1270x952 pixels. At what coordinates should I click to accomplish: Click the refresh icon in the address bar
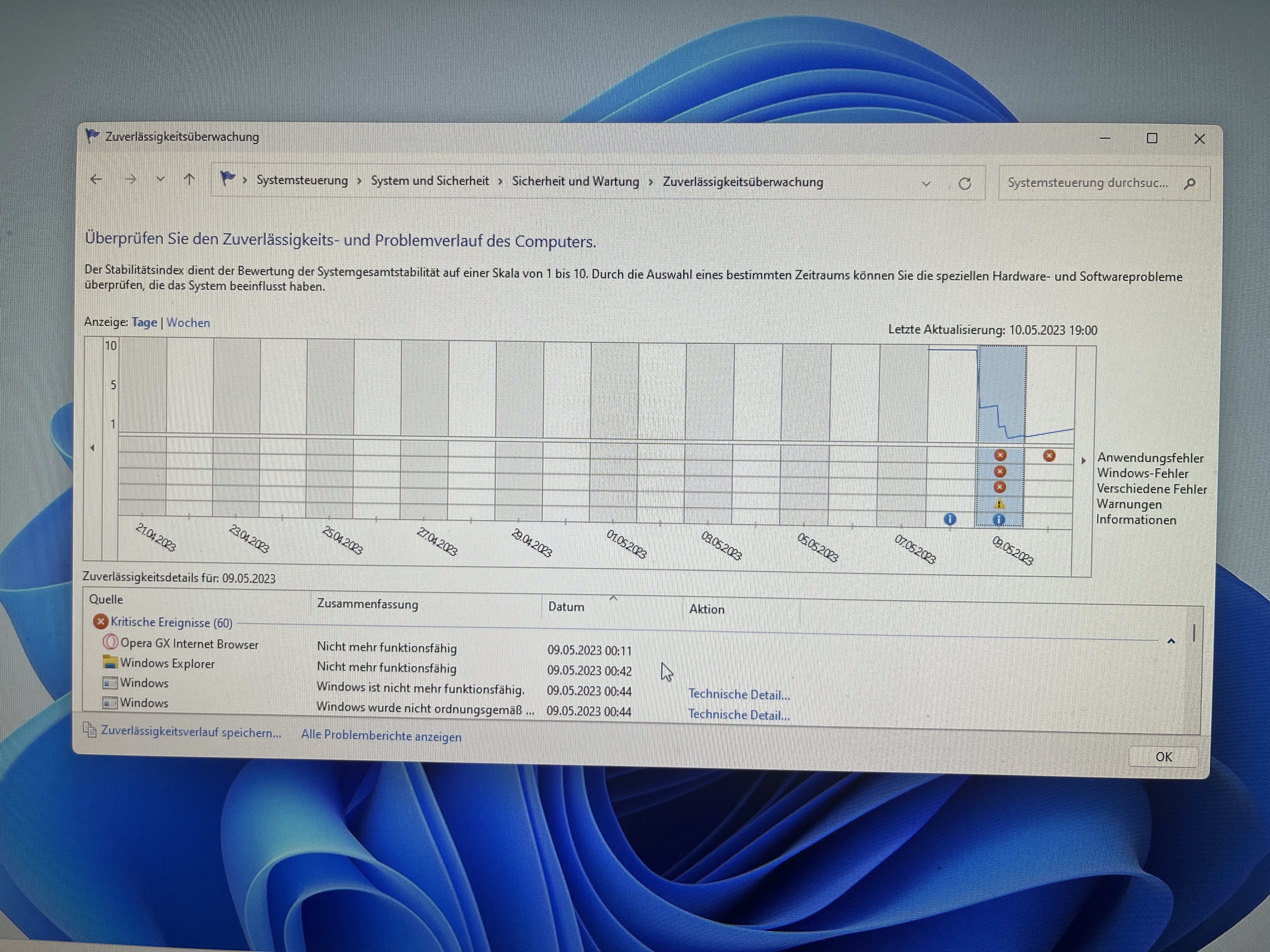pos(964,183)
